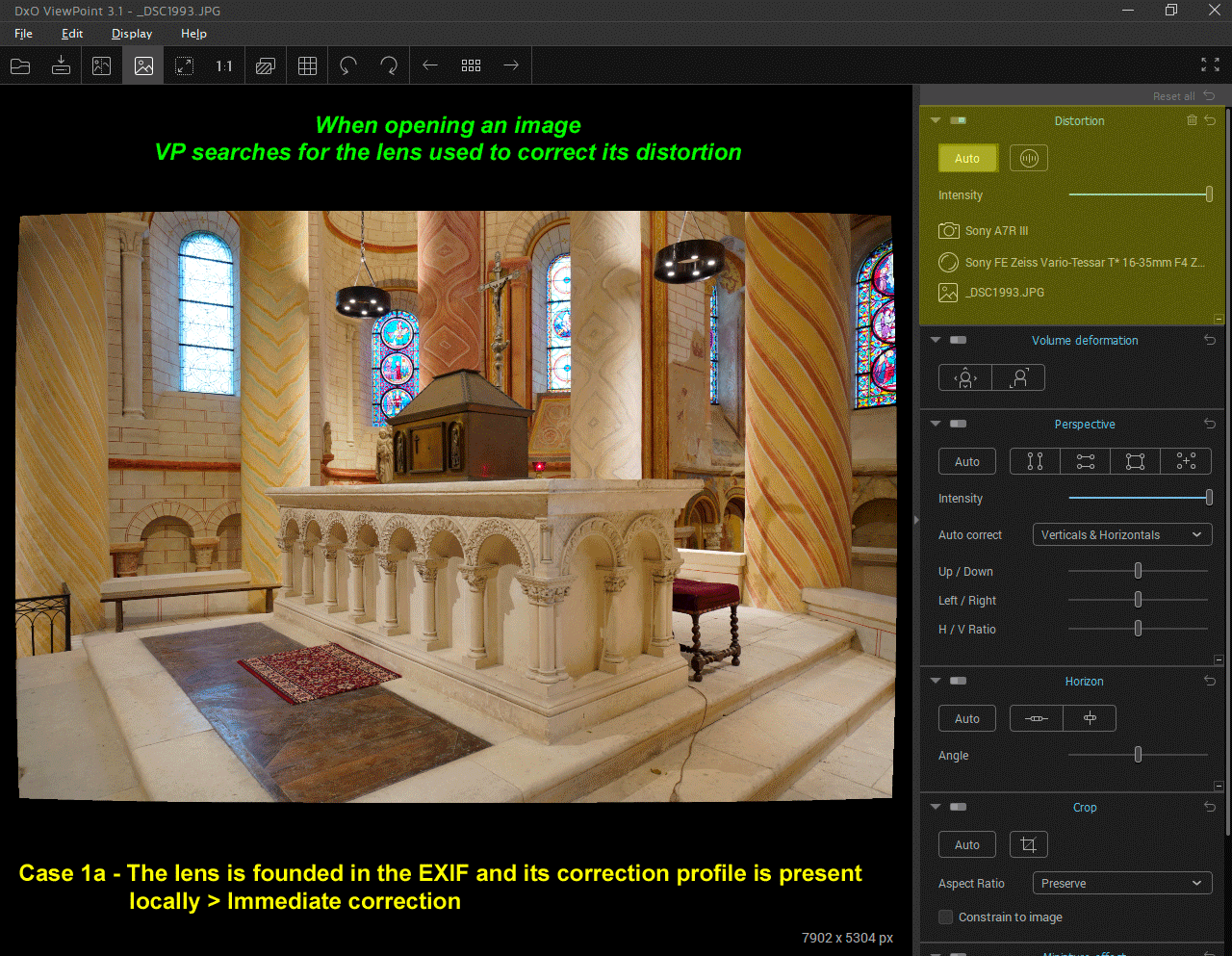
Task: Adjust Left / Right slider
Action: coord(1139,600)
